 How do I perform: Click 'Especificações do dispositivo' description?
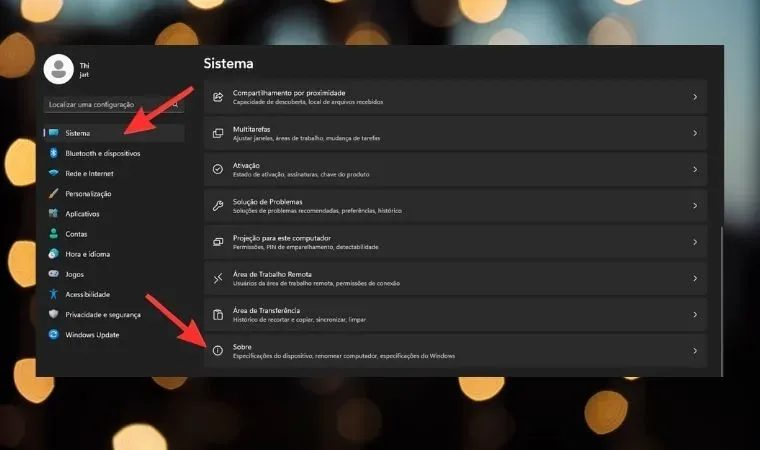pos(344,356)
